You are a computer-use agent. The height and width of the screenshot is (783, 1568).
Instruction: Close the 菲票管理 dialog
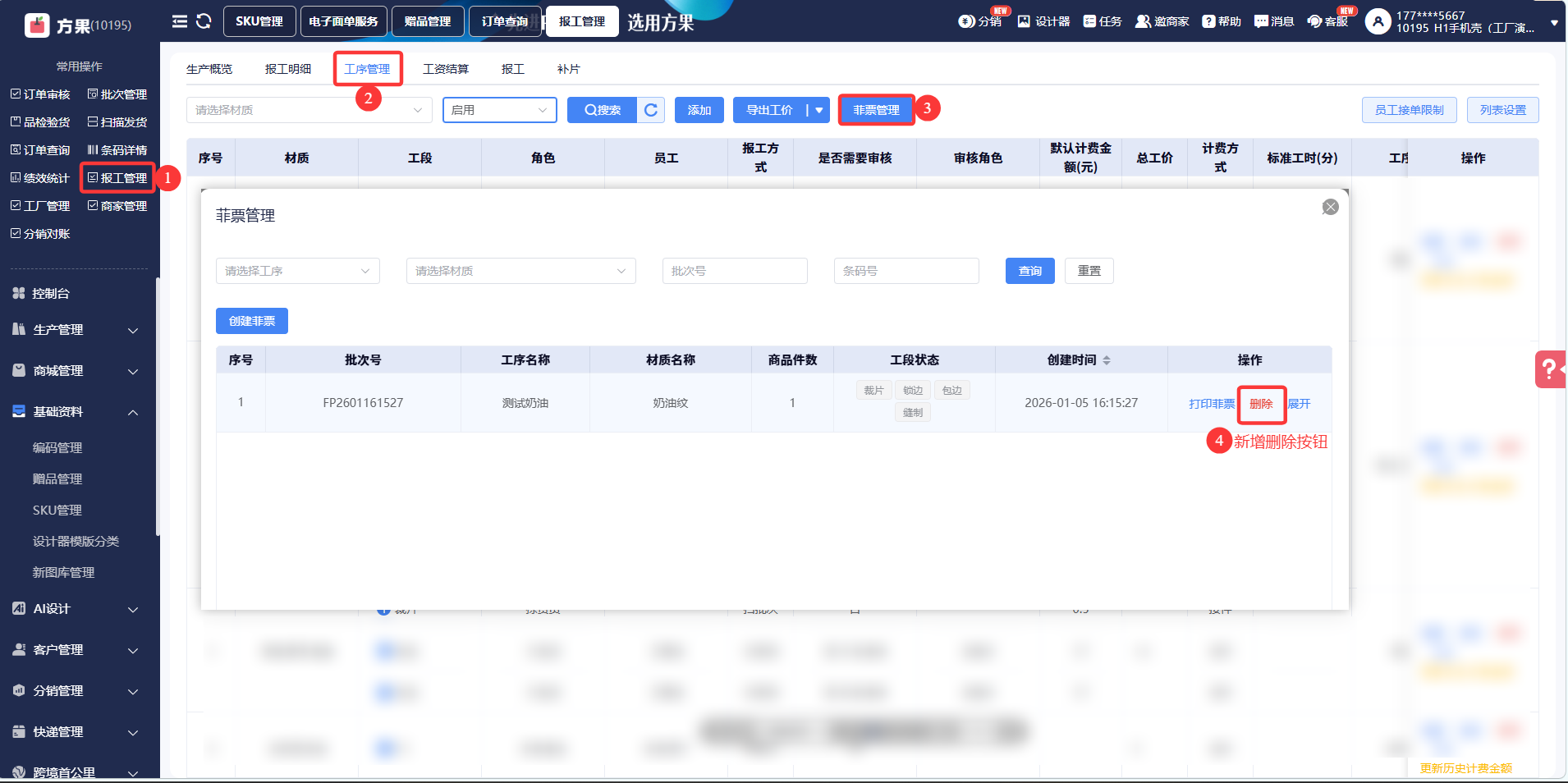[x=1330, y=208]
